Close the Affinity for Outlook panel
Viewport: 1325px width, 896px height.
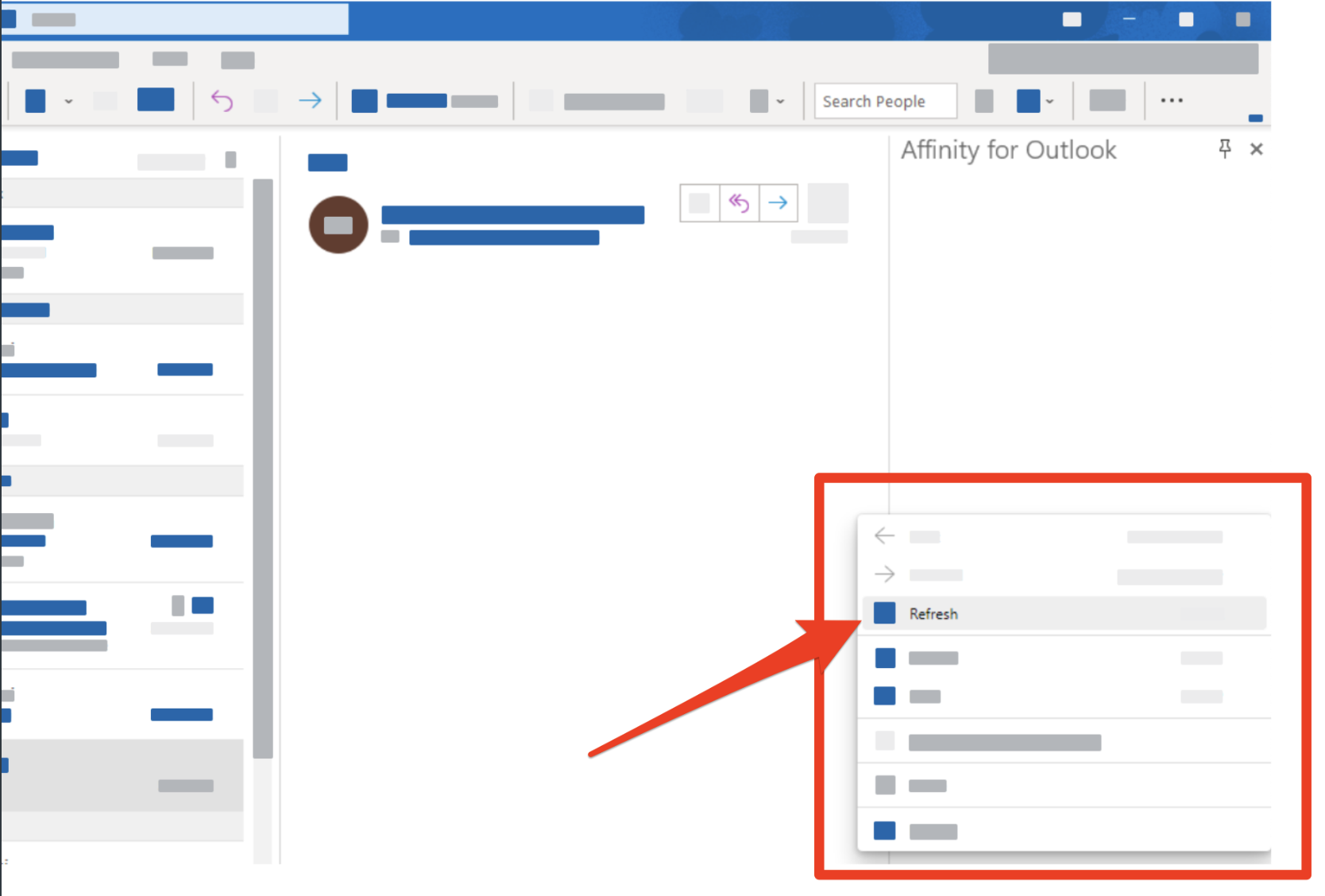1256,149
